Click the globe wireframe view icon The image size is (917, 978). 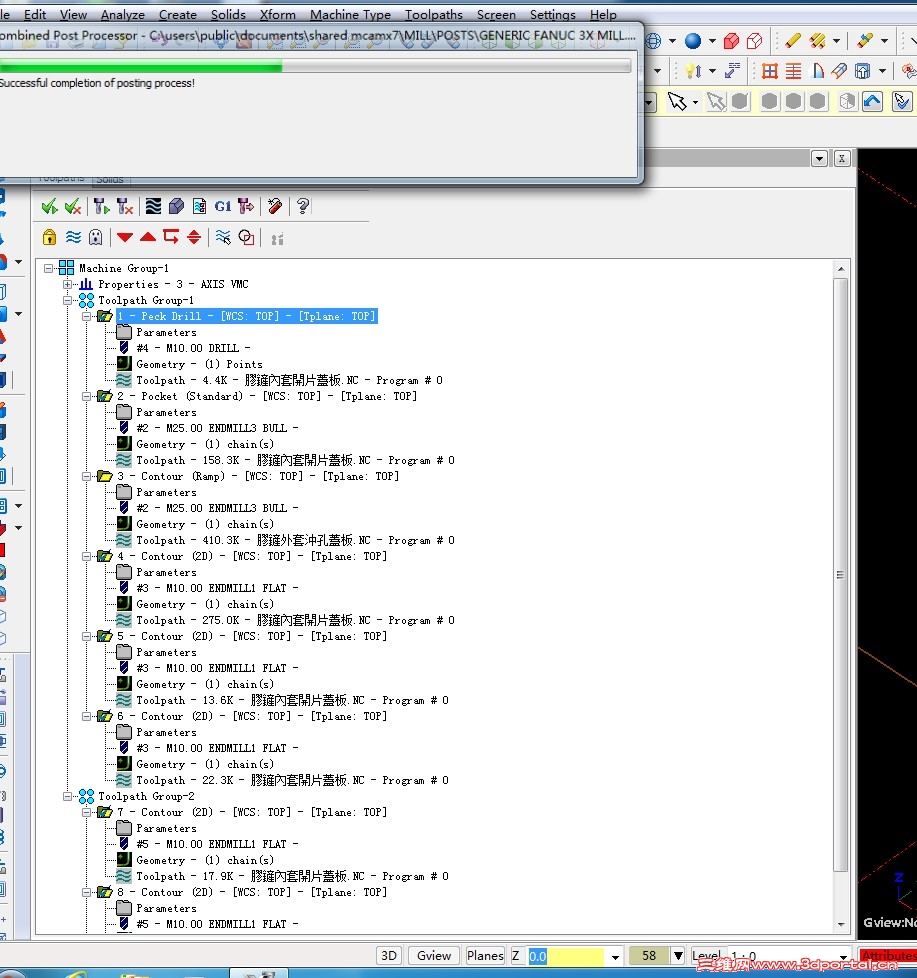tap(653, 41)
